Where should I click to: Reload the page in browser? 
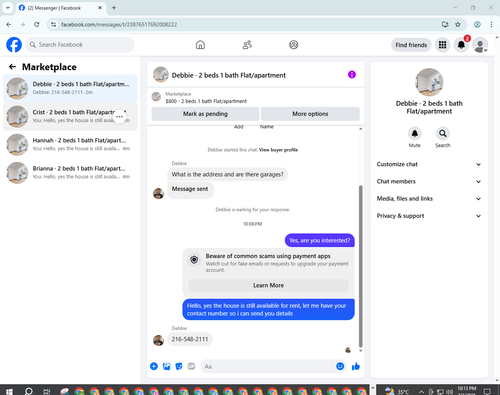tap(37, 24)
